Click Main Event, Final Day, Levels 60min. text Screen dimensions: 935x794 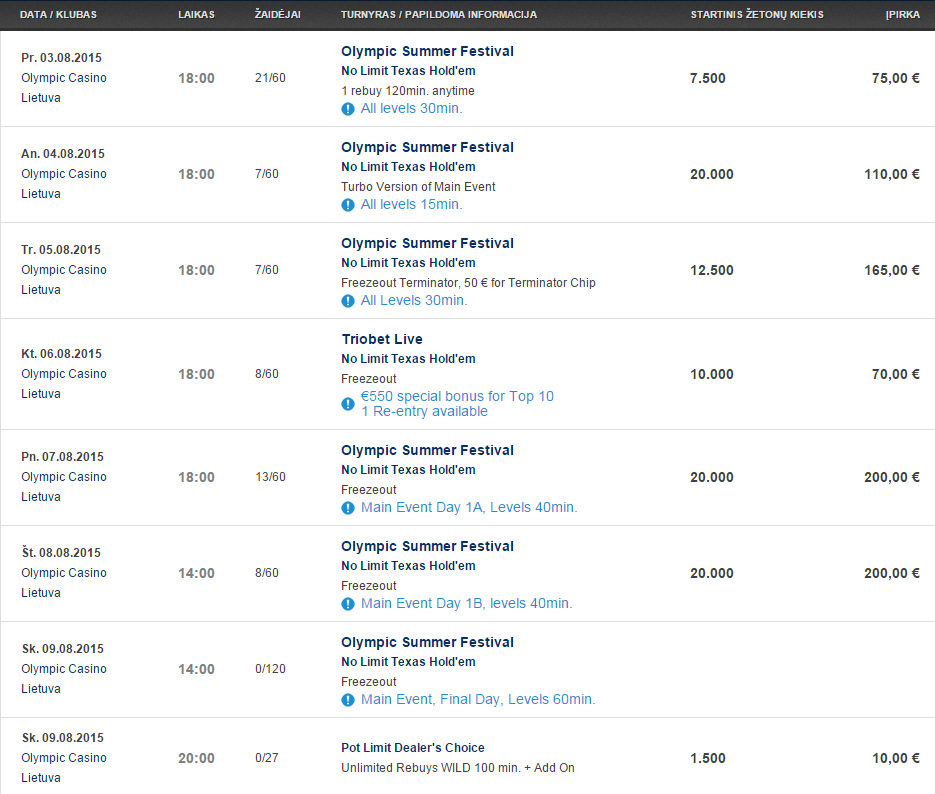tap(478, 699)
